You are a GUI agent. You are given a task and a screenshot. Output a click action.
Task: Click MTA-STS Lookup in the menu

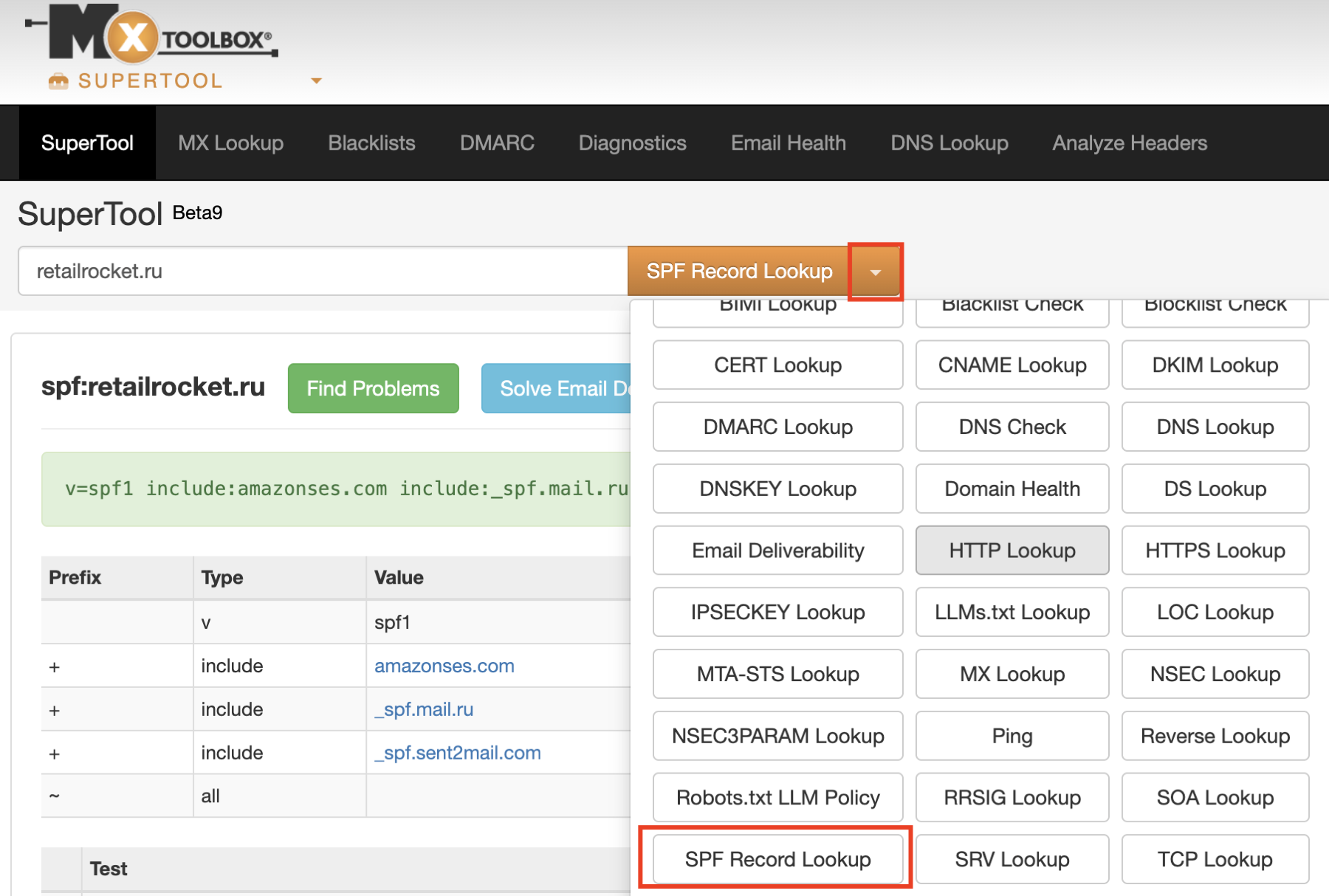[777, 674]
